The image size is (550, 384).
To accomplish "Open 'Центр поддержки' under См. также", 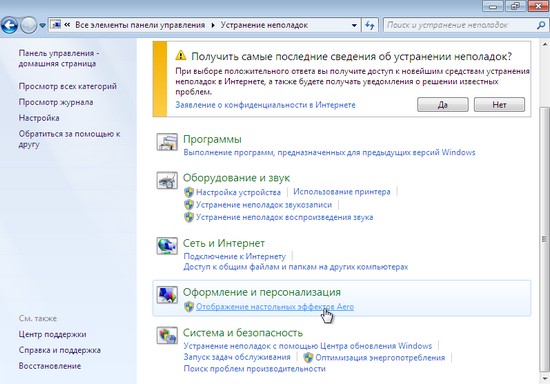I will (x=52, y=334).
